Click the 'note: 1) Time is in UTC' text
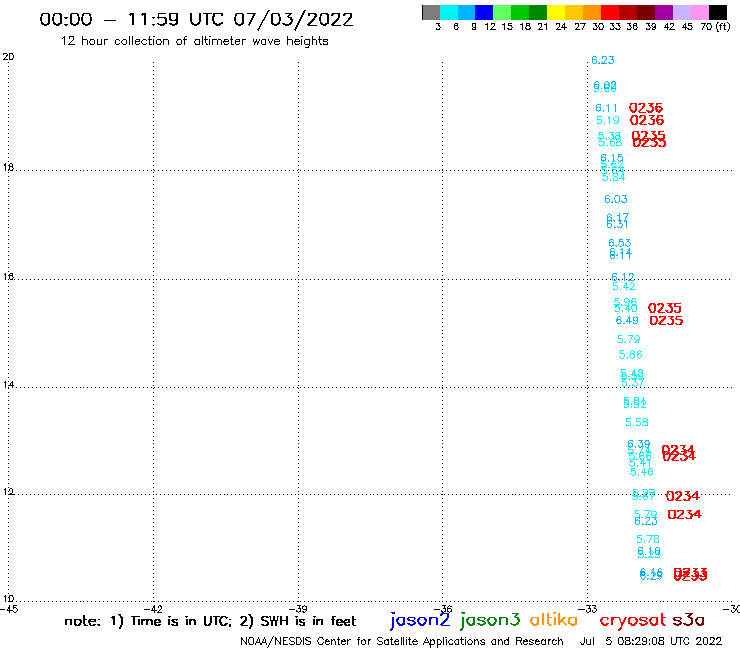The height and width of the screenshot is (650, 740). tap(148, 621)
